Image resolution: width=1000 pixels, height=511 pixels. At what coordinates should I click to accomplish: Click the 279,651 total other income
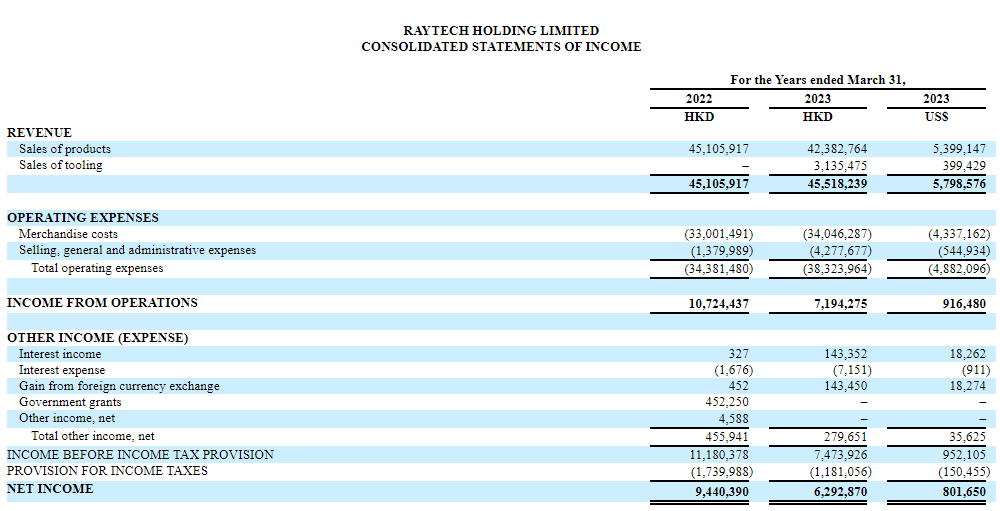844,437
